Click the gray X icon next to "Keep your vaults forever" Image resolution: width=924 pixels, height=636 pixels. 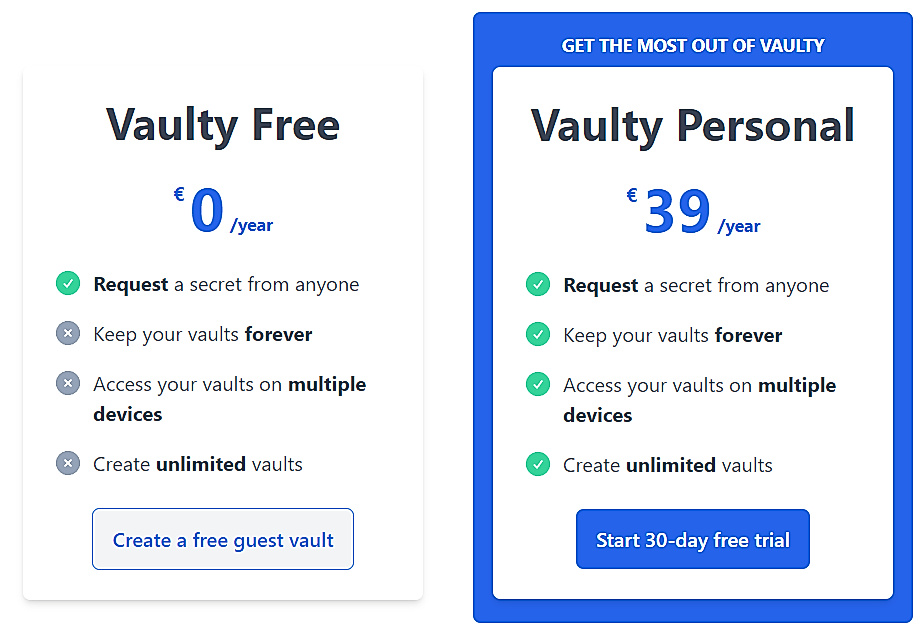click(67, 333)
